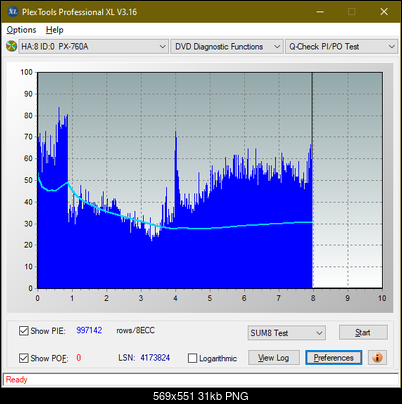402x404 pixels.
Task: Click the orange info icon button
Action: (x=377, y=358)
